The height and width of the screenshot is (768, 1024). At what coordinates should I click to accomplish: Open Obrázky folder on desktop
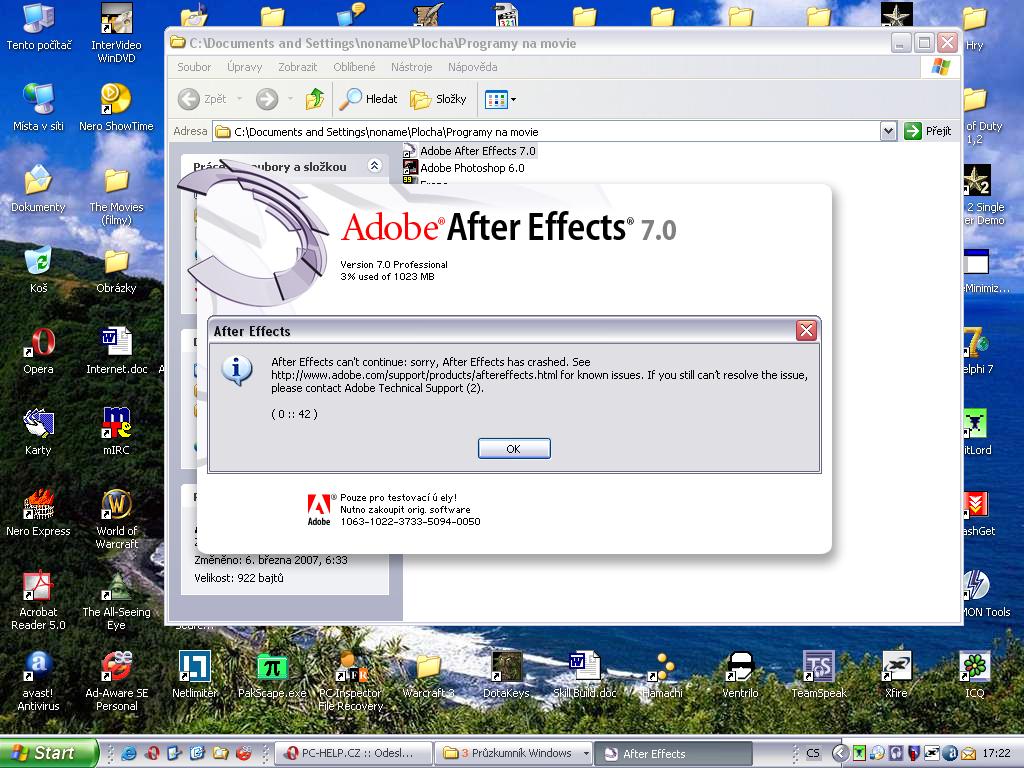pyautogui.click(x=116, y=270)
